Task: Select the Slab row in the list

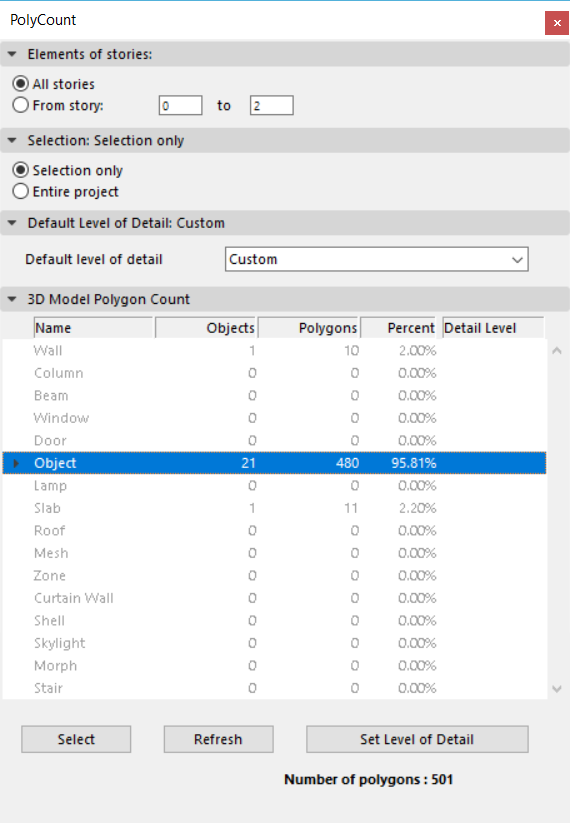Action: pyautogui.click(x=274, y=508)
